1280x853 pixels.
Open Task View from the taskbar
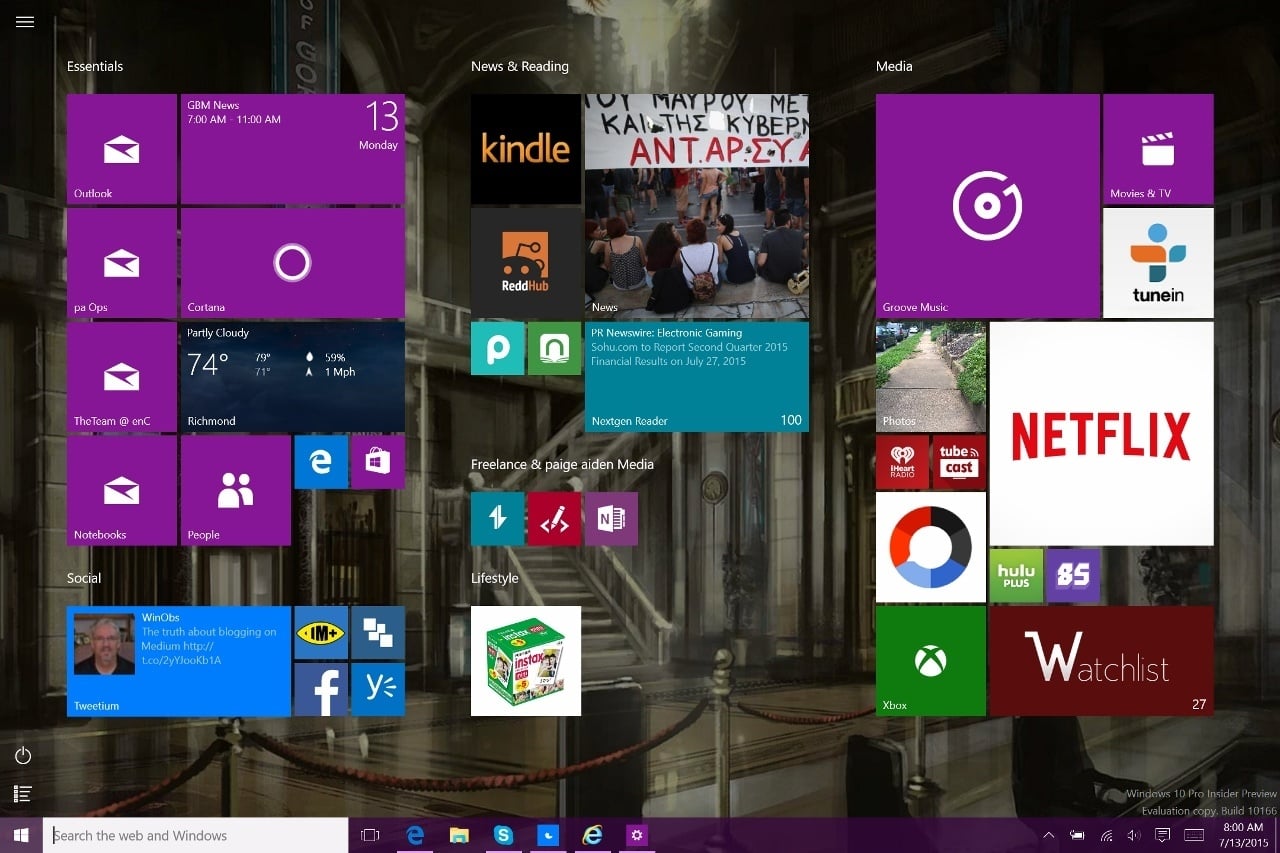tap(370, 835)
